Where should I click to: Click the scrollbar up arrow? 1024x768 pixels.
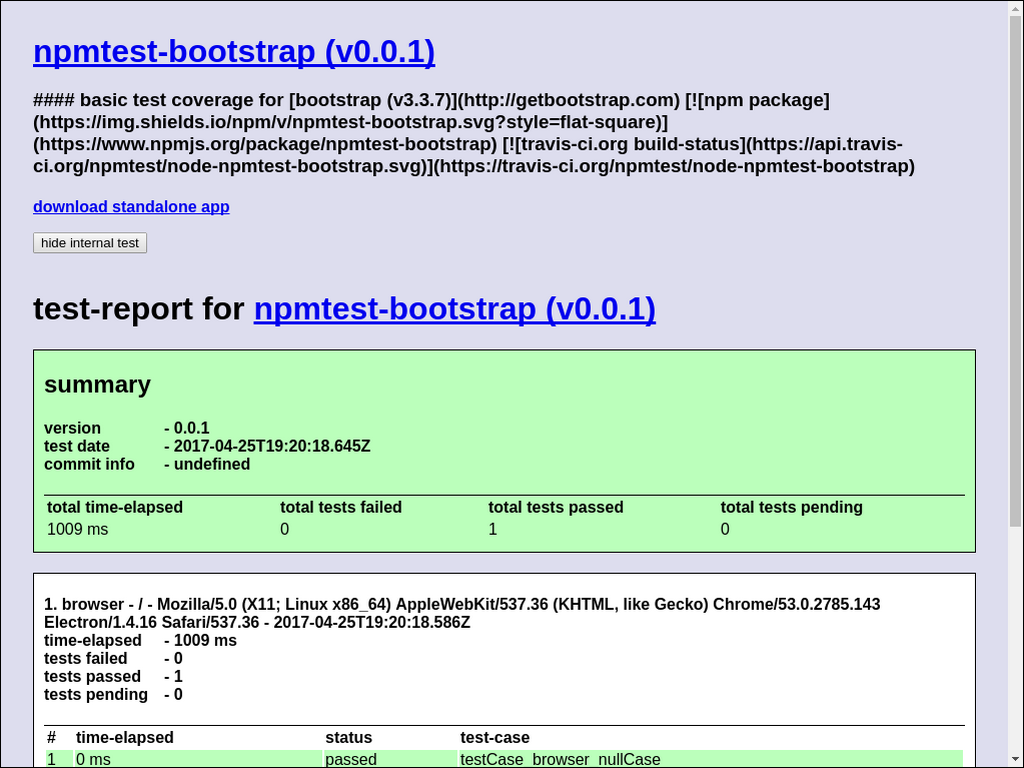click(x=1015, y=8)
